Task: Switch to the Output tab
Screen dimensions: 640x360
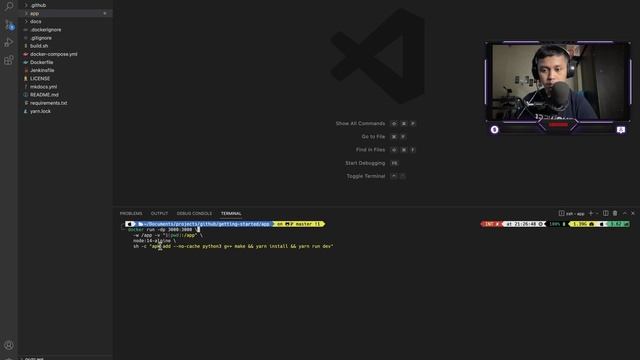Action: pos(159,213)
